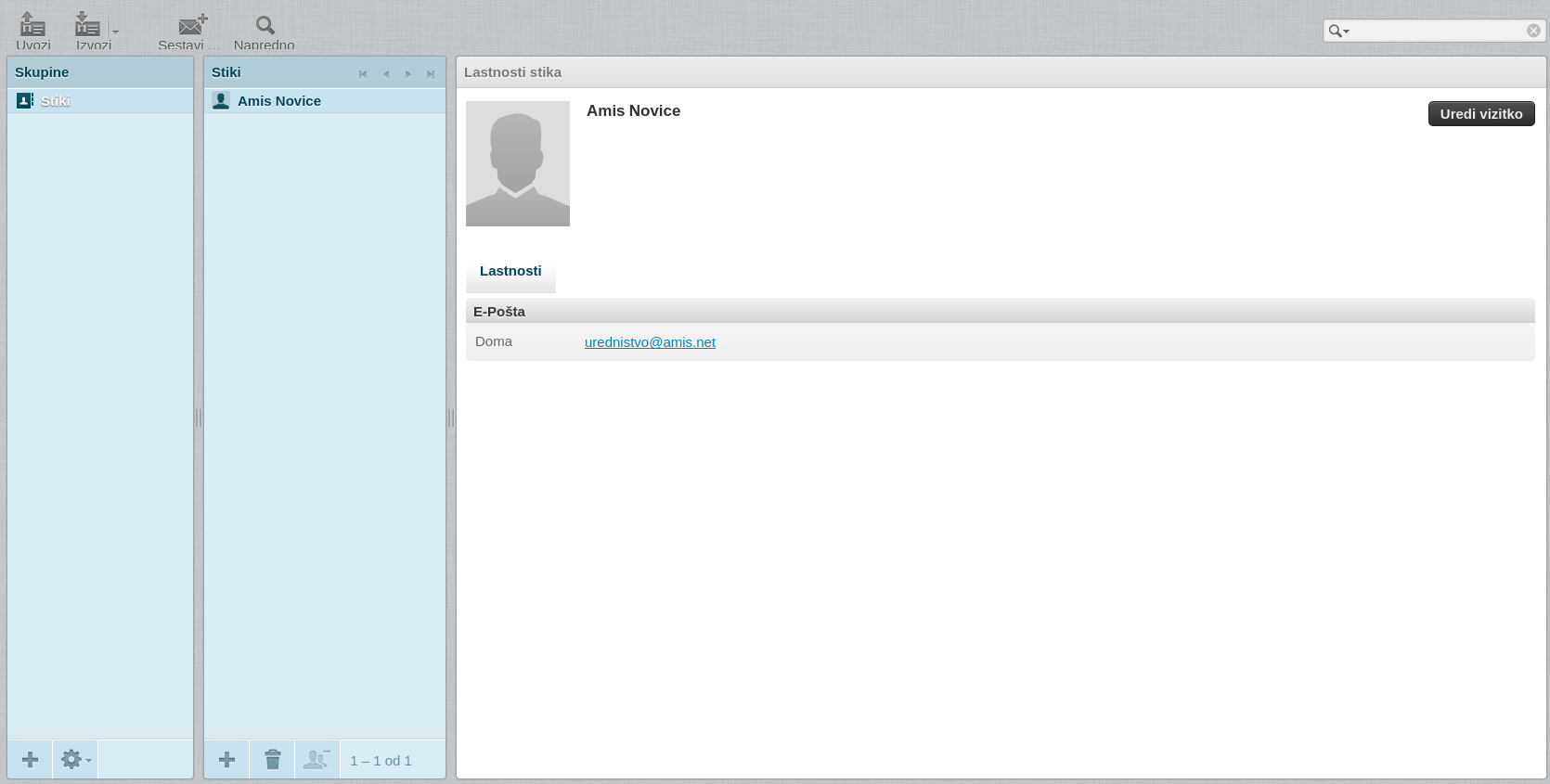Add a new contact with the plus button
1550x784 pixels.
226,760
